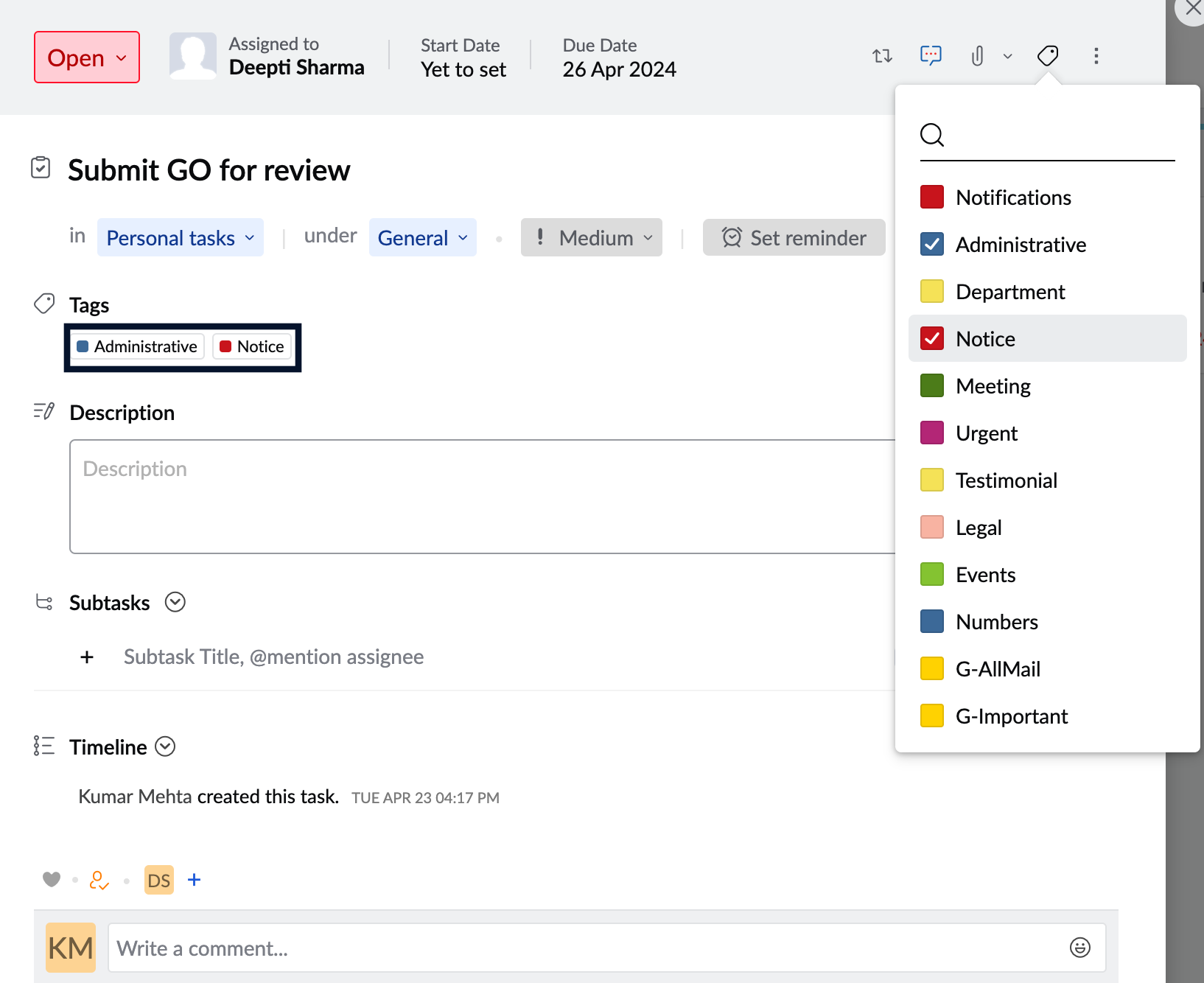Click the G-AllMail yellow color swatch
This screenshot has height=983, width=1204.
click(x=932, y=668)
